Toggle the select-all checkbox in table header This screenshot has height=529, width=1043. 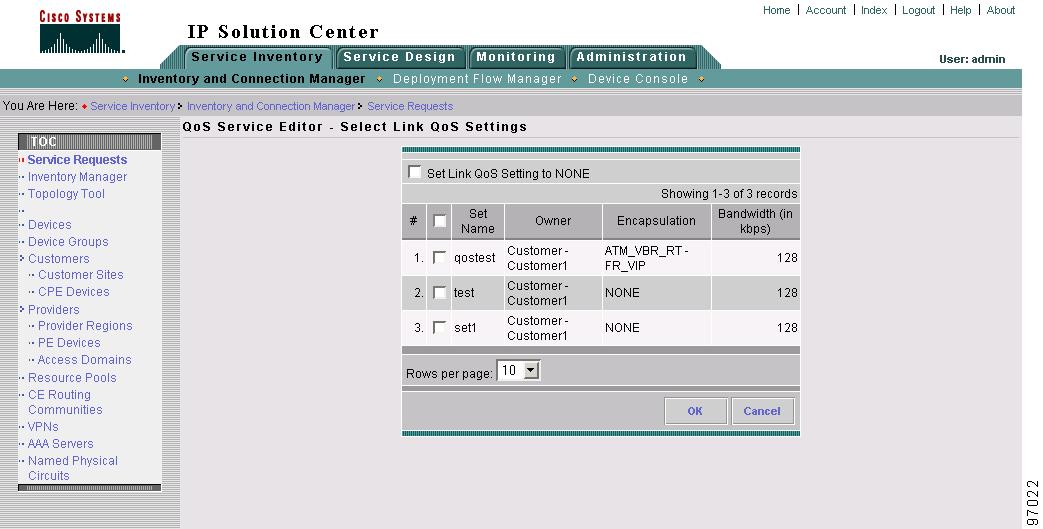(440, 221)
